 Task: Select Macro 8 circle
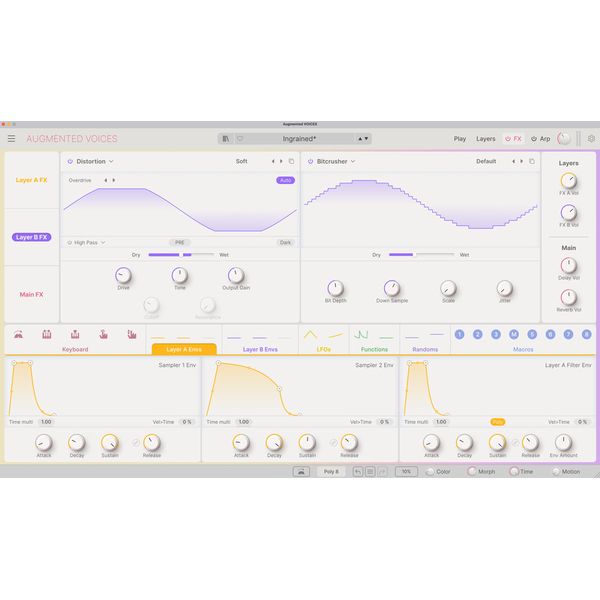[587, 334]
